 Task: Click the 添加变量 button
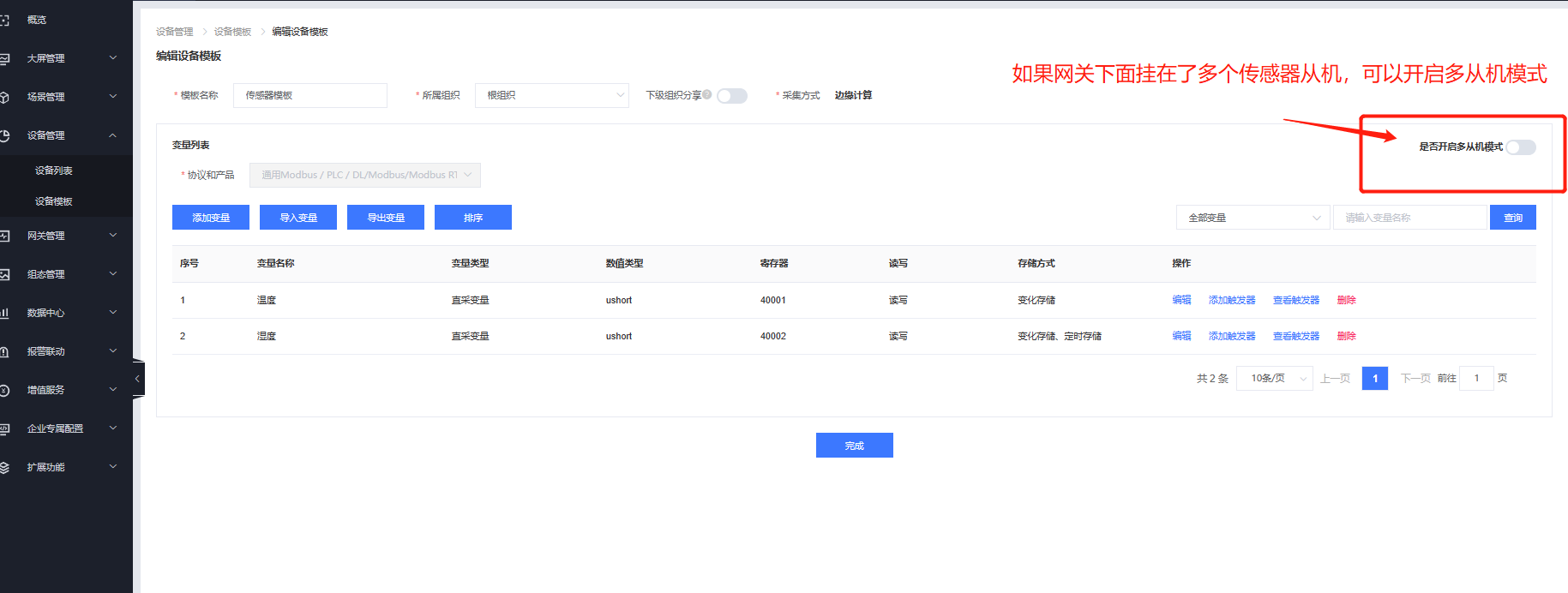211,218
